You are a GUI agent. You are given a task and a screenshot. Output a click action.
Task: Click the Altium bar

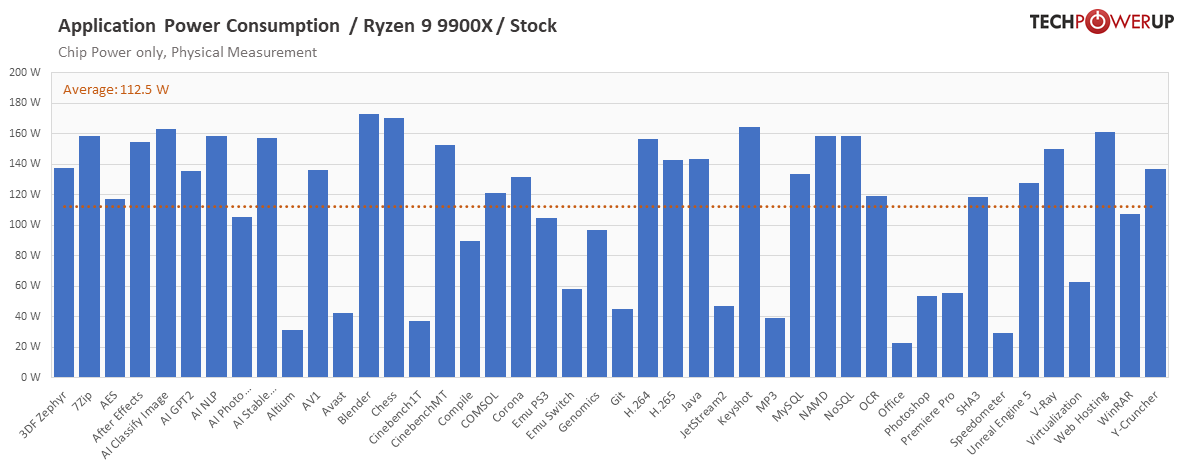pyautogui.click(x=292, y=354)
